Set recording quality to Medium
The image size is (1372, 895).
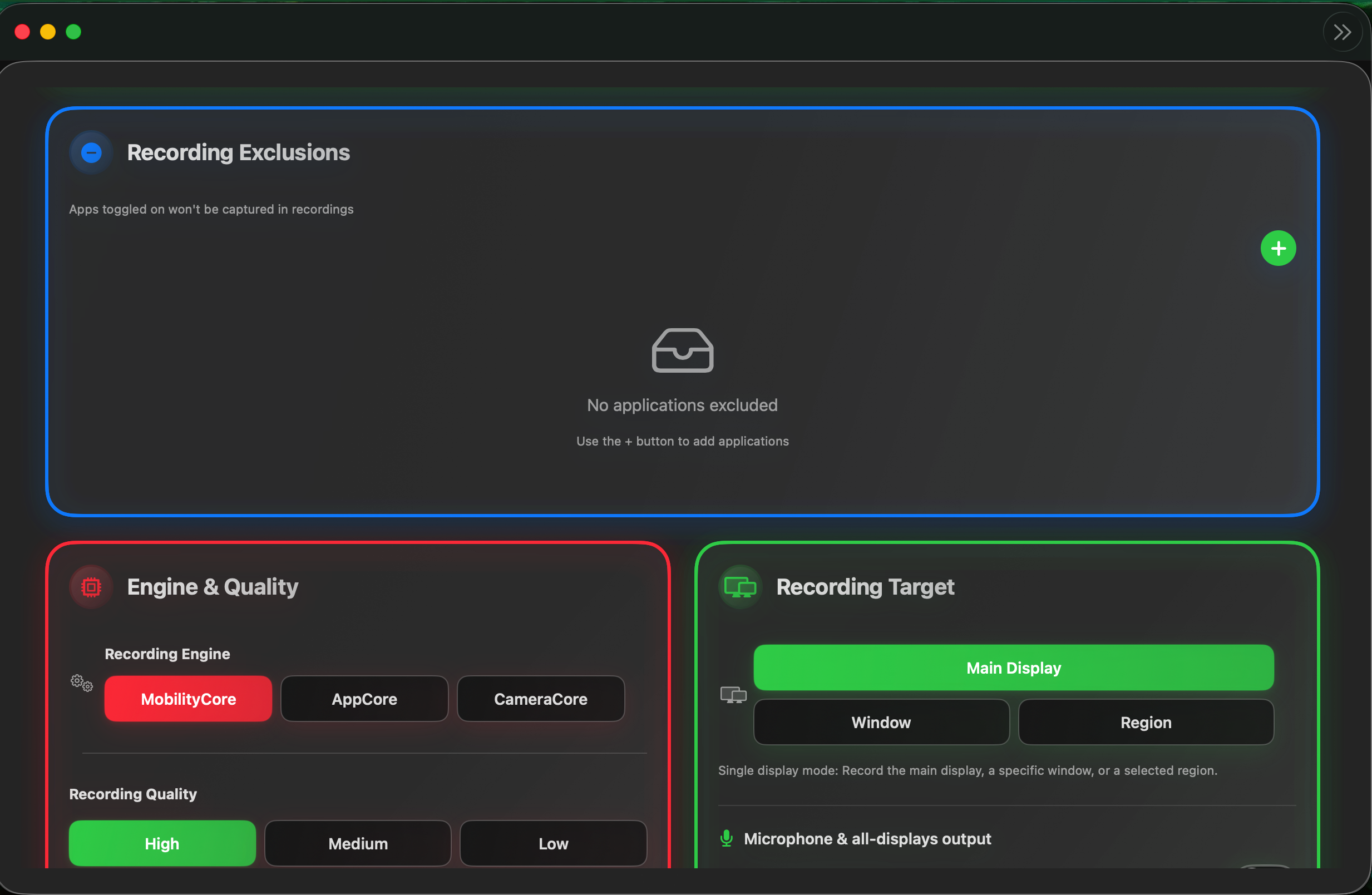[x=358, y=843]
